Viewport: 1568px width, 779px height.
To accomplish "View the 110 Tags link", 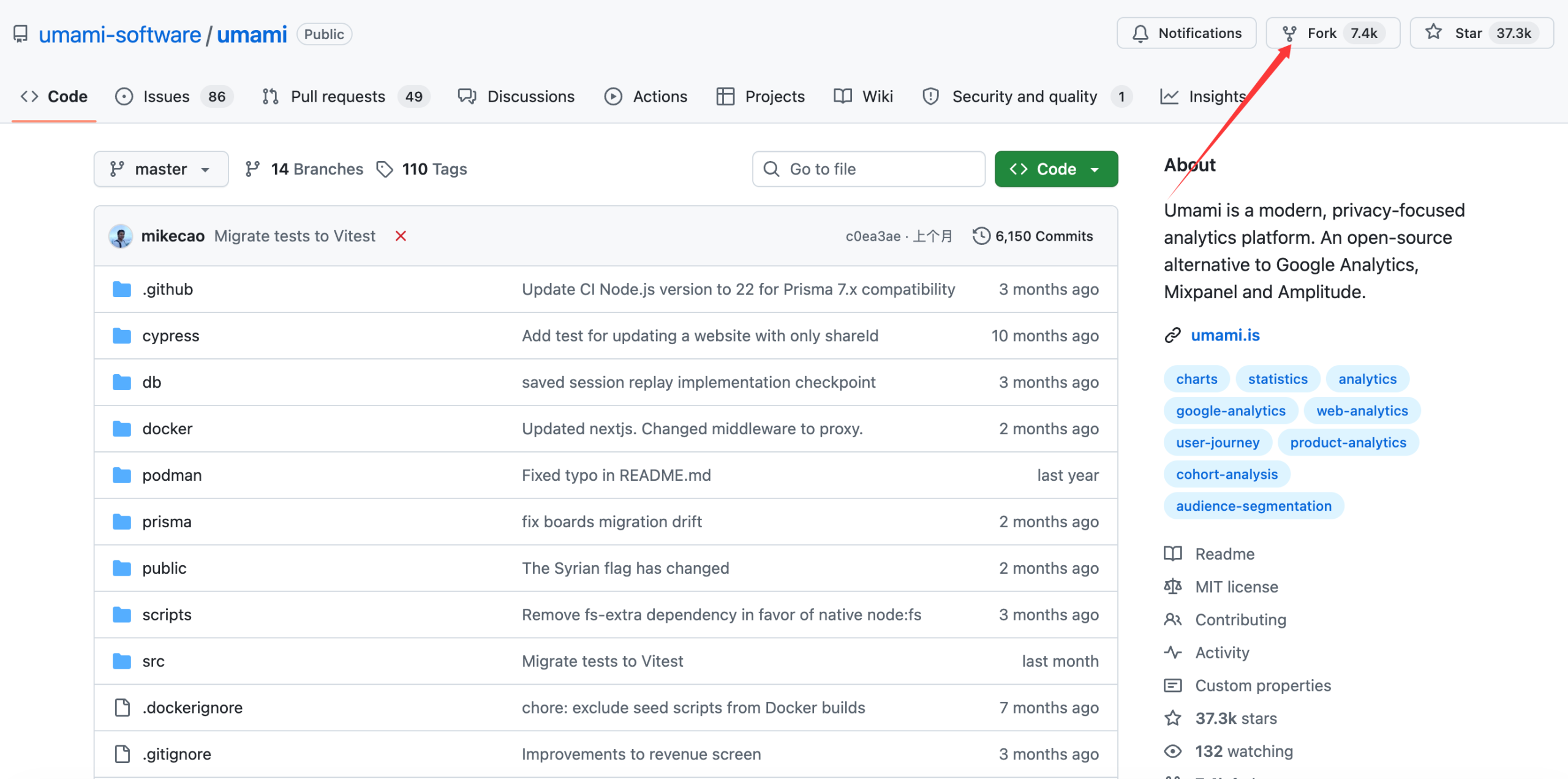I will [x=421, y=169].
